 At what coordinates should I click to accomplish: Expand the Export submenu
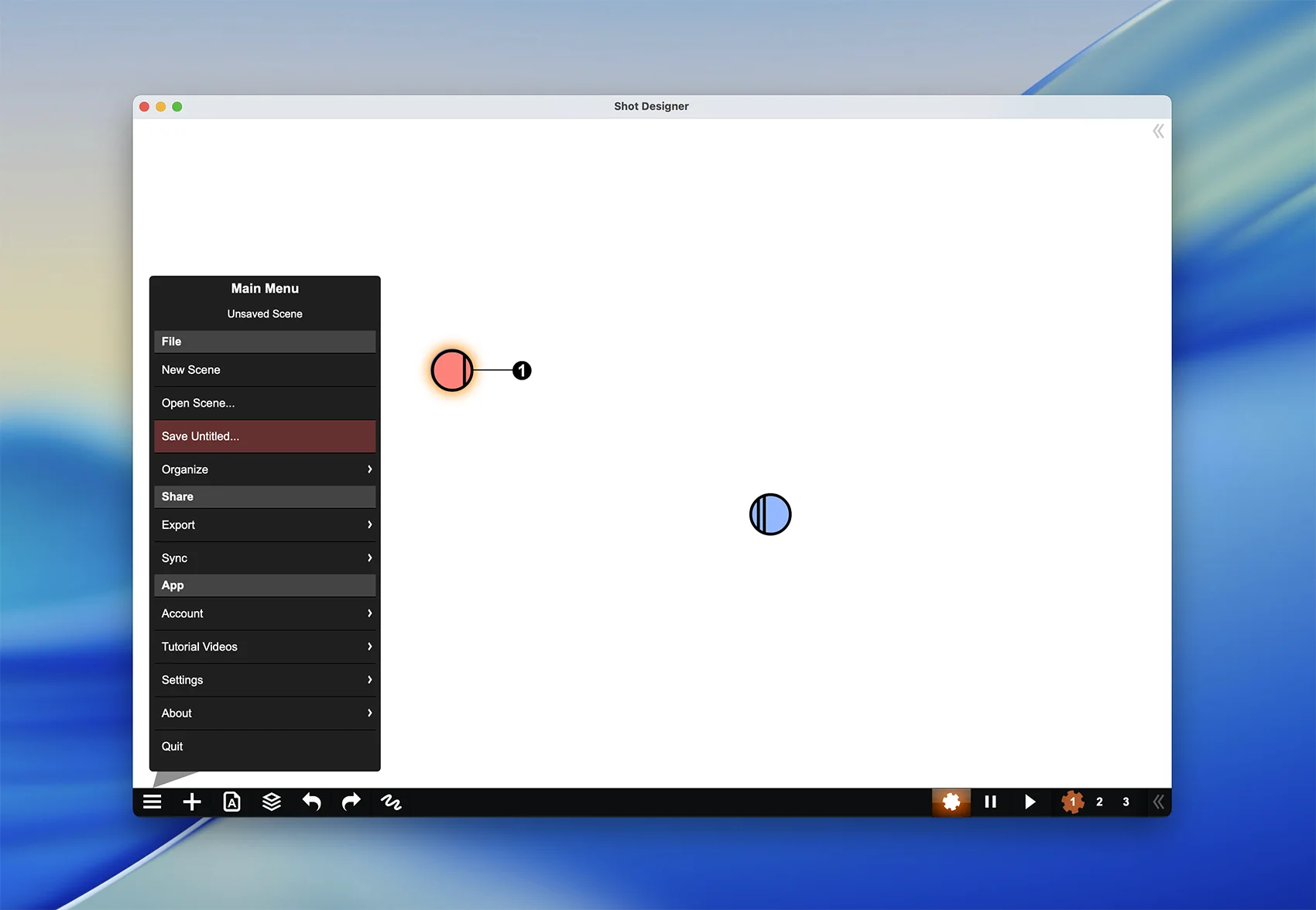tap(265, 525)
